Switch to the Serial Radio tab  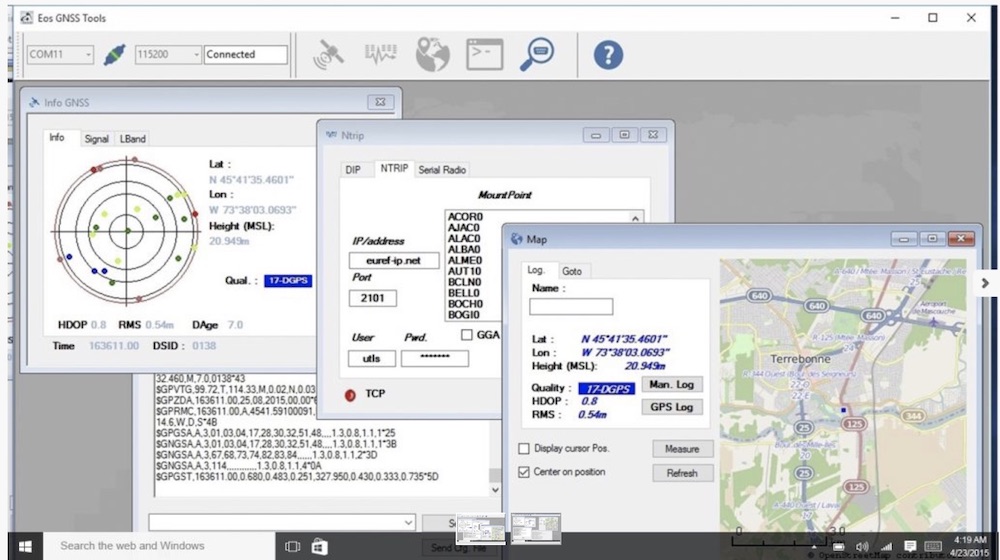442,170
